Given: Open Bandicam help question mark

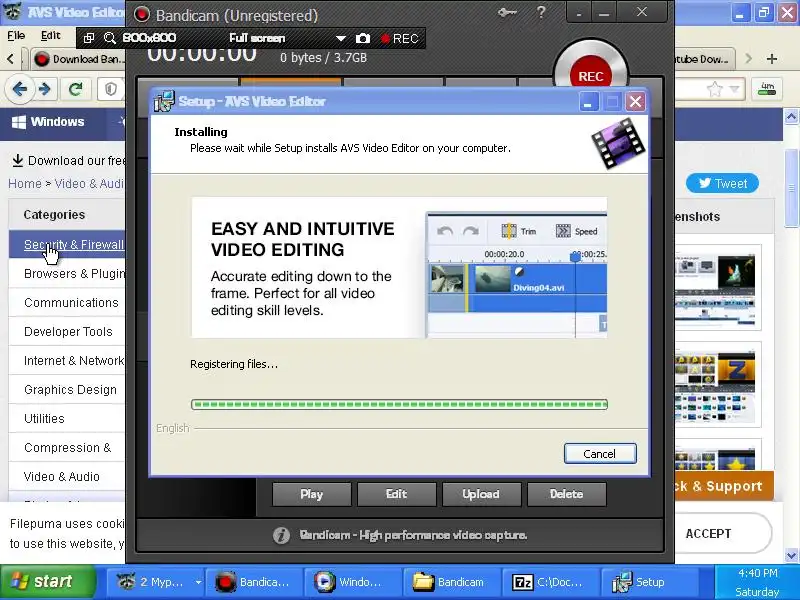Looking at the screenshot, I should [x=541, y=12].
